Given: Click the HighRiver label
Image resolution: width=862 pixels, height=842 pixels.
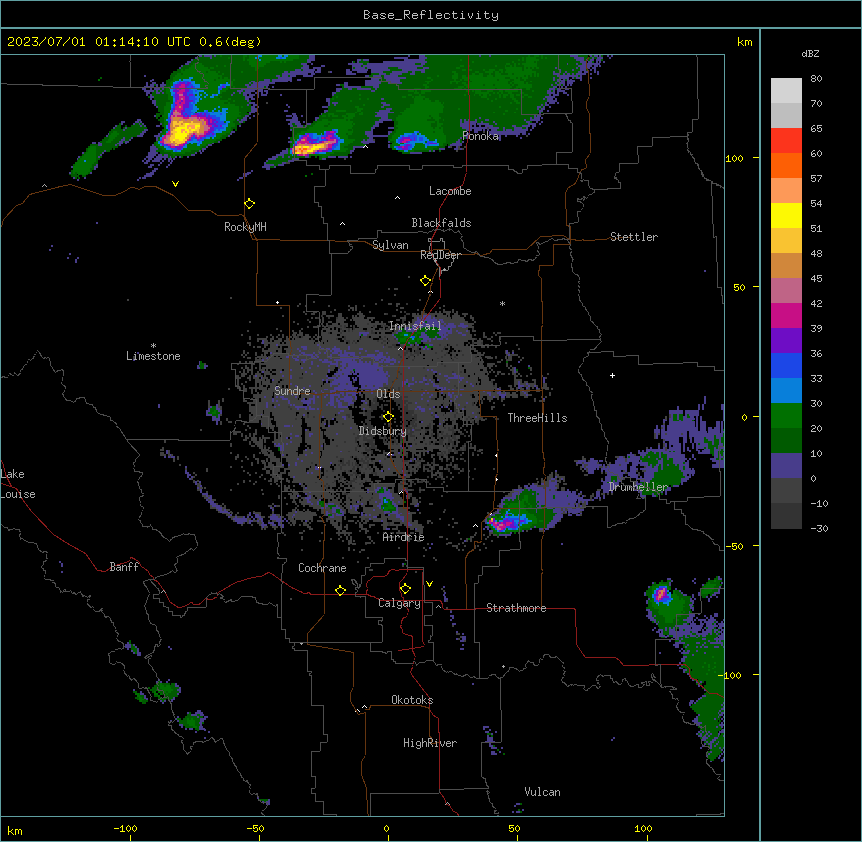Looking at the screenshot, I should (430, 743).
